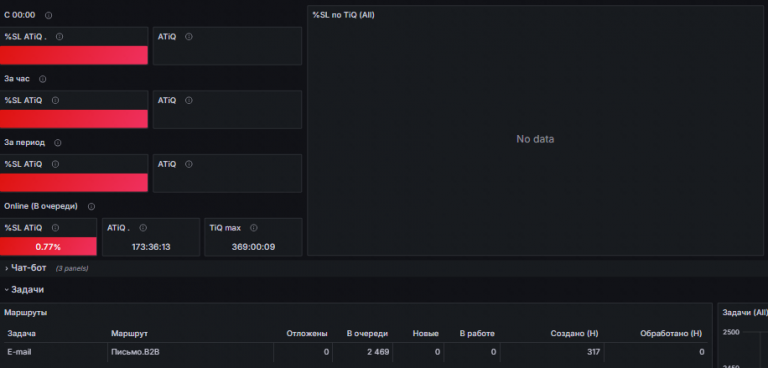Screen dimensions: 768x368
Task: Click the 2500 axis label in Задачи chart
Action: point(731,332)
